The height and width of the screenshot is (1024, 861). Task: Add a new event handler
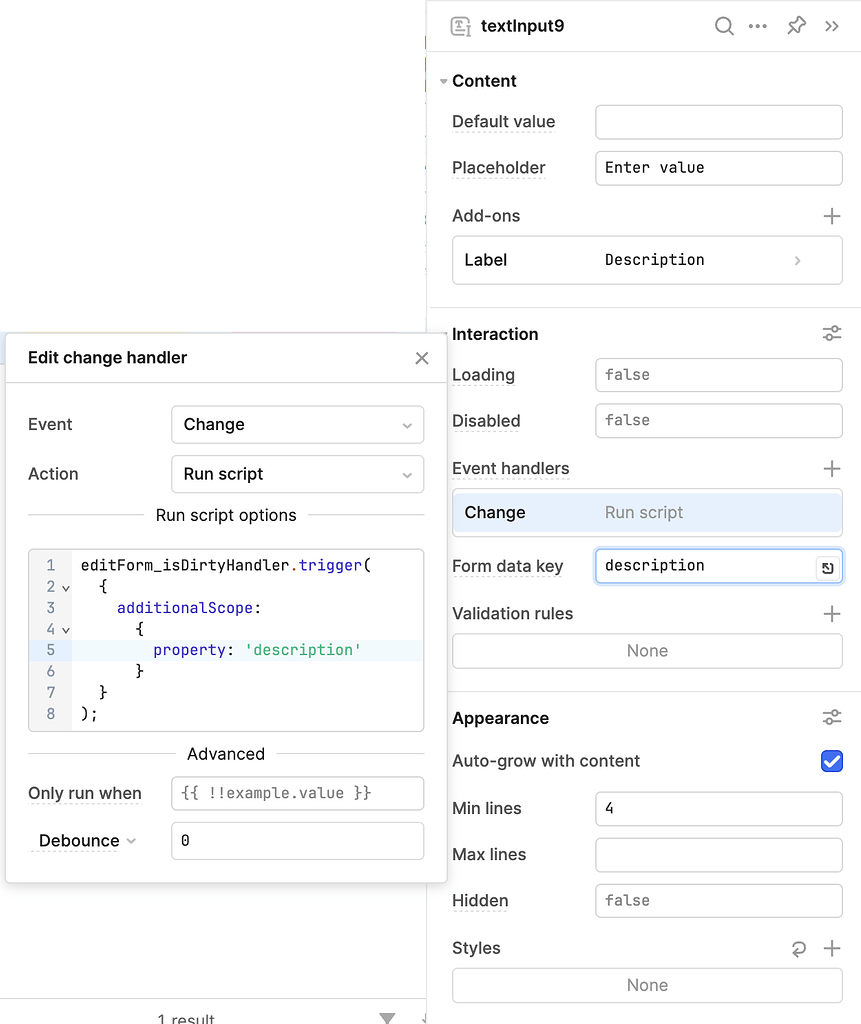click(x=832, y=468)
